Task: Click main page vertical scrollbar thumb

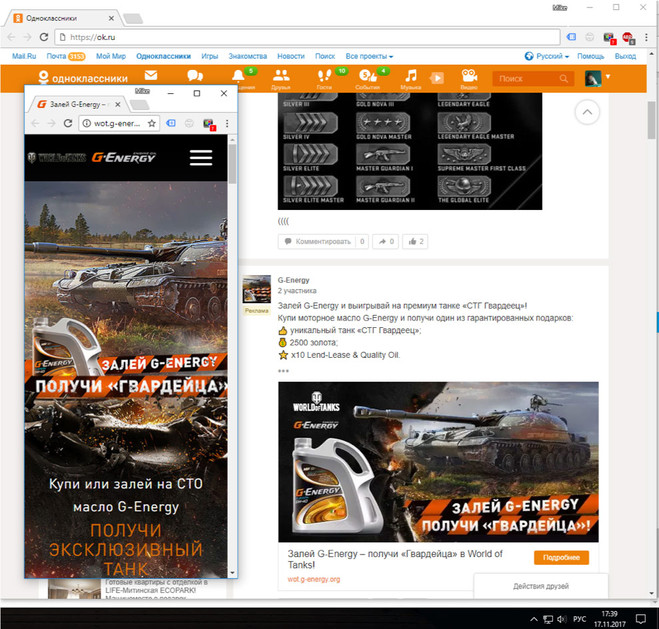Action: tap(651, 121)
